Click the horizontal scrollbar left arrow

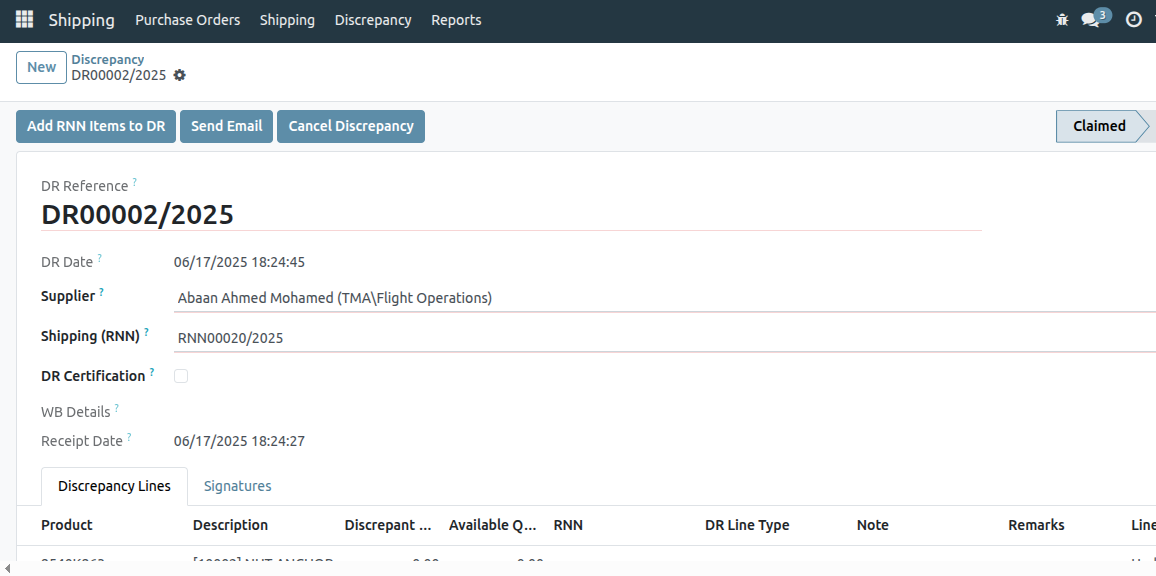[7, 568]
